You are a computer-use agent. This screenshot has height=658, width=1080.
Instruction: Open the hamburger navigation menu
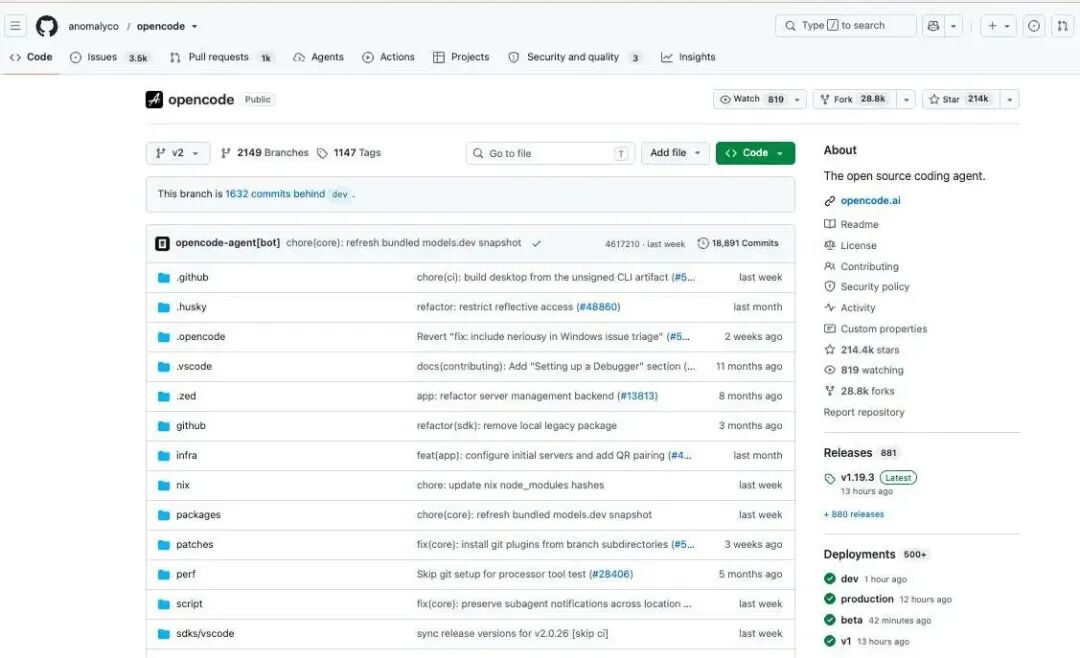tap(15, 25)
